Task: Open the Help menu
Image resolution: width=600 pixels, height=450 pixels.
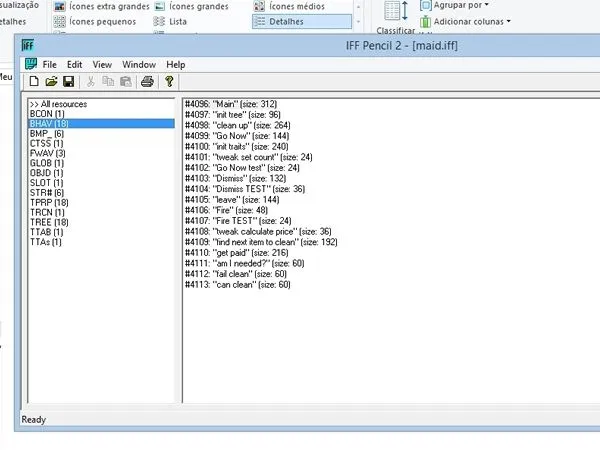Action: click(176, 64)
